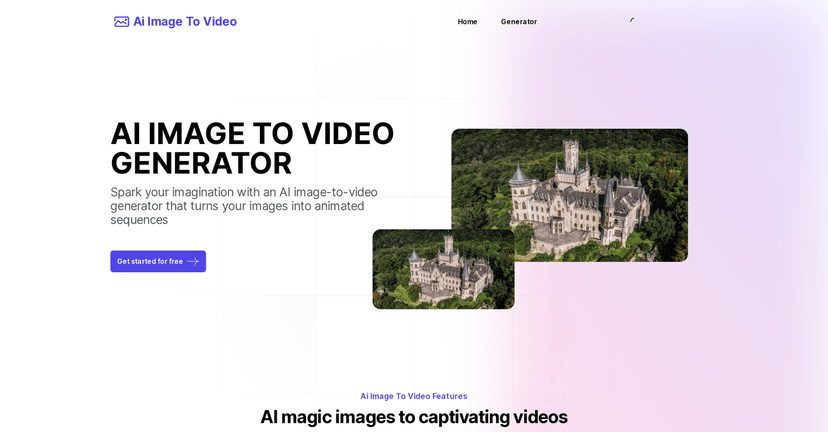The width and height of the screenshot is (828, 432).
Task: Click the 'Ai Image To Video Features' label
Action: 413,396
